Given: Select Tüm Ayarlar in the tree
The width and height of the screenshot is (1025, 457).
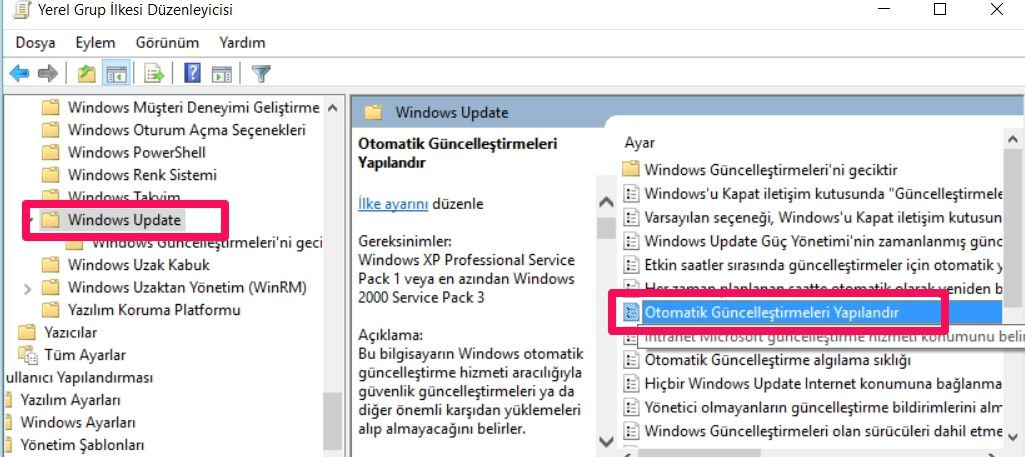Looking at the screenshot, I should (84, 355).
